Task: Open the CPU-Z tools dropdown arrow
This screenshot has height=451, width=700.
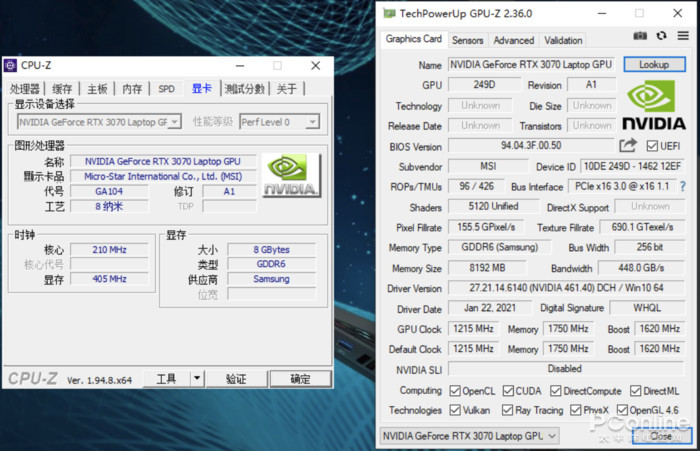Action: (197, 379)
